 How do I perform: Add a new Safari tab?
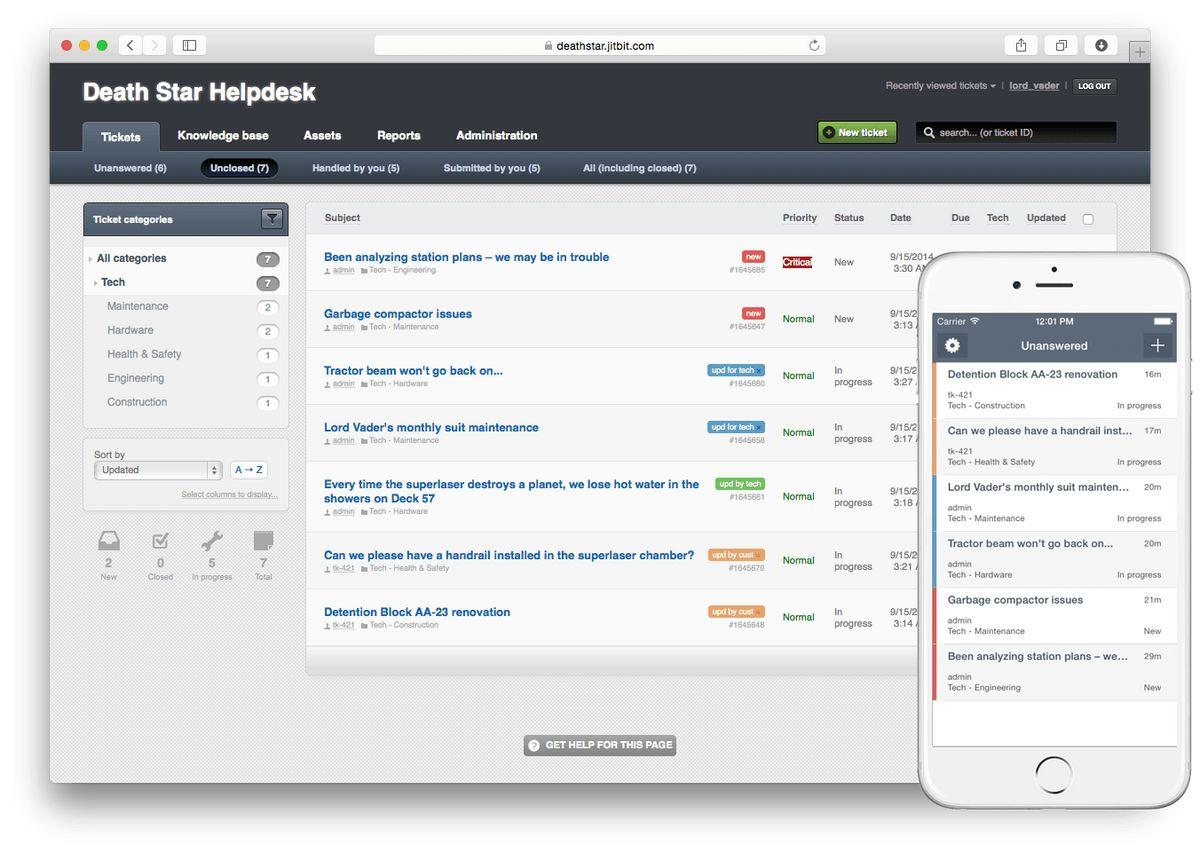click(1139, 51)
